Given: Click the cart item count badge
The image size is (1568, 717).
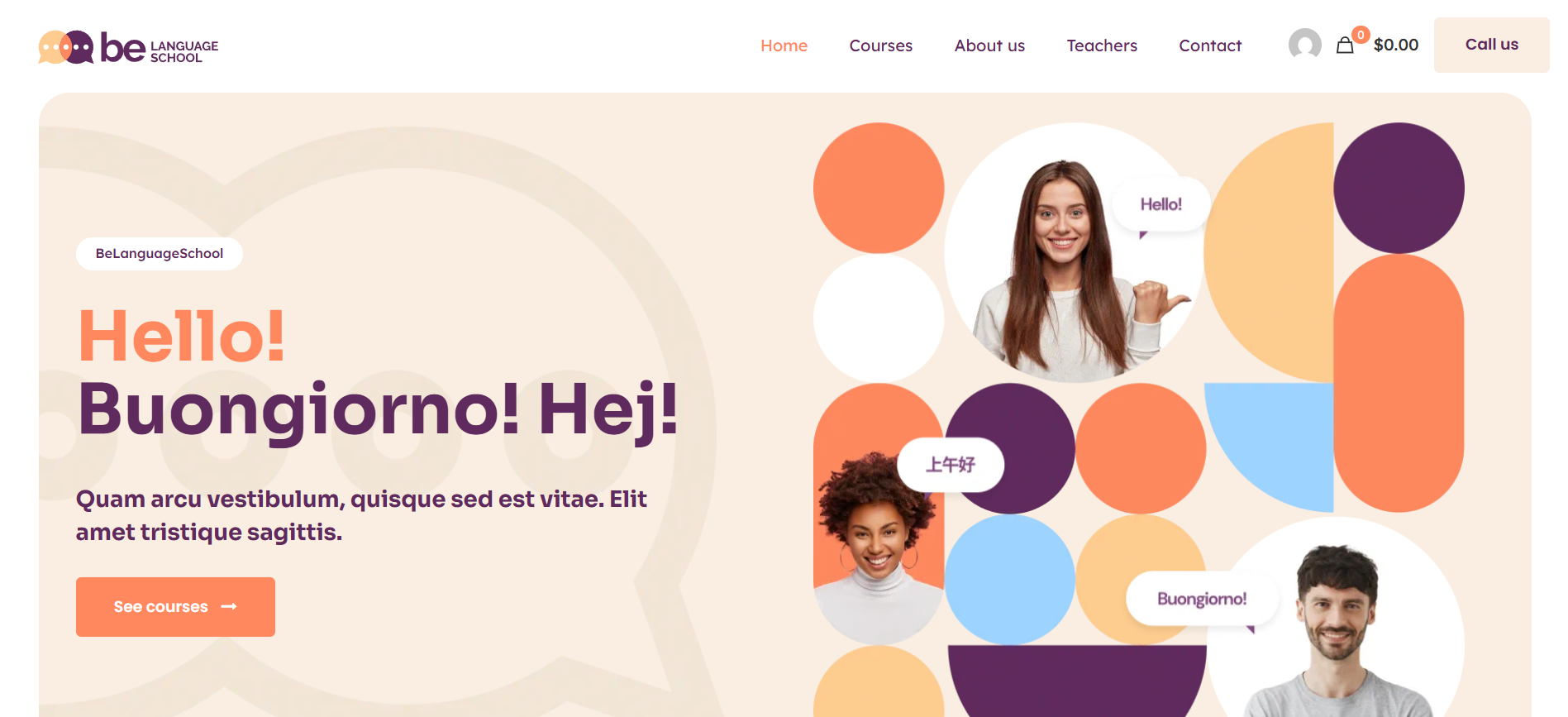Looking at the screenshot, I should (x=1361, y=35).
